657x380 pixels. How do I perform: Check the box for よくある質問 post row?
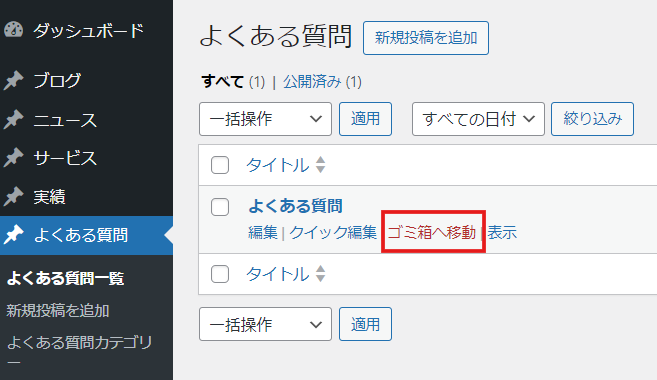click(x=220, y=207)
